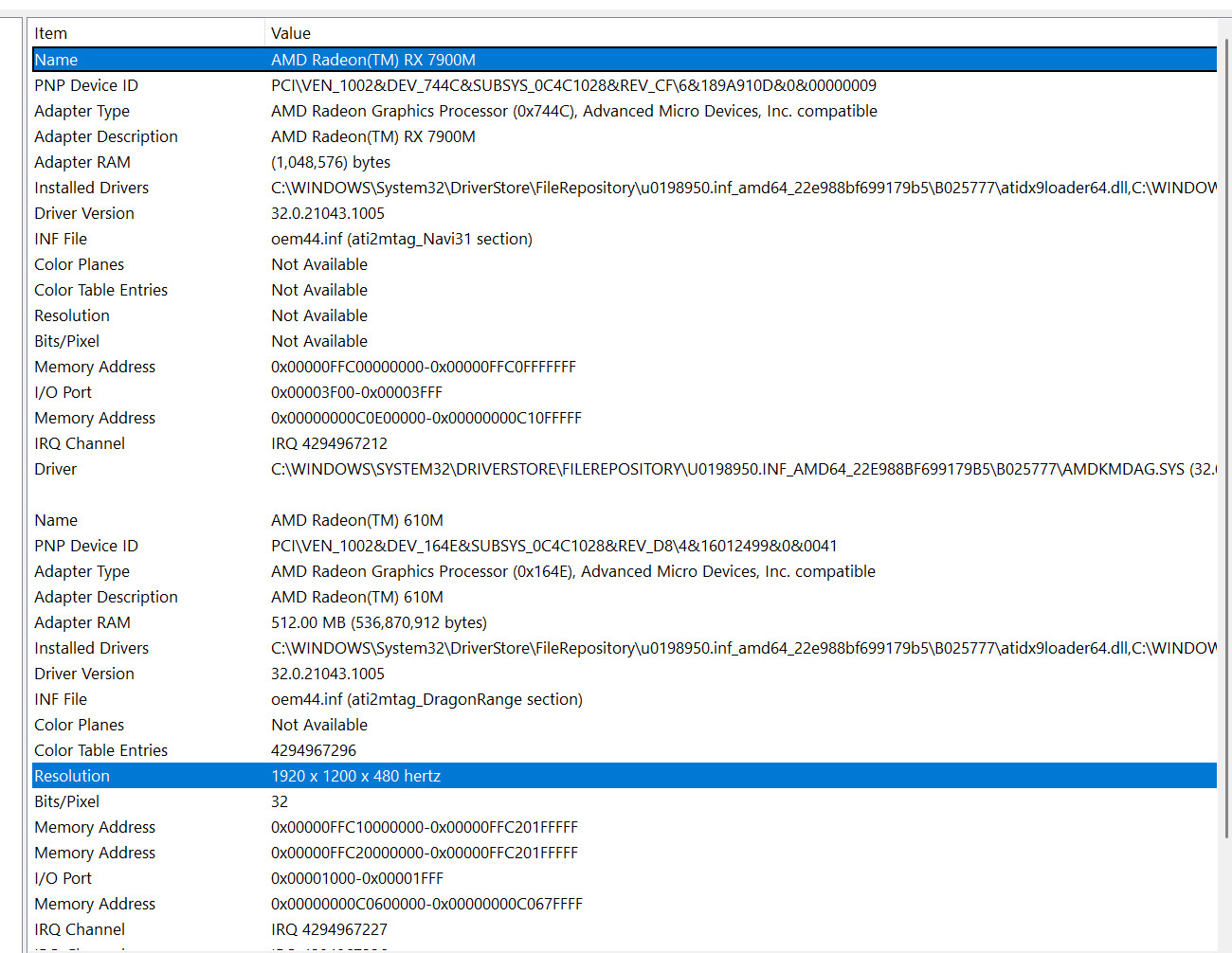1232x953 pixels.
Task: Select the Resolution 1920 x 1200 x 480 hertz row
Action: coord(625,776)
